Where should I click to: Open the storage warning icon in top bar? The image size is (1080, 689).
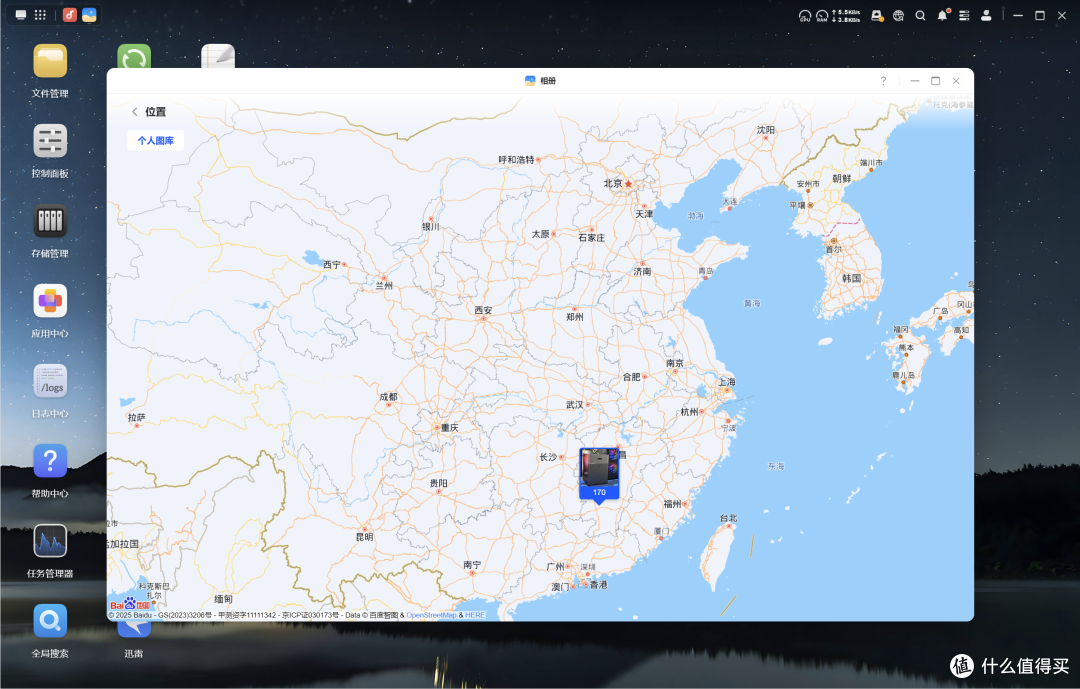coord(877,15)
